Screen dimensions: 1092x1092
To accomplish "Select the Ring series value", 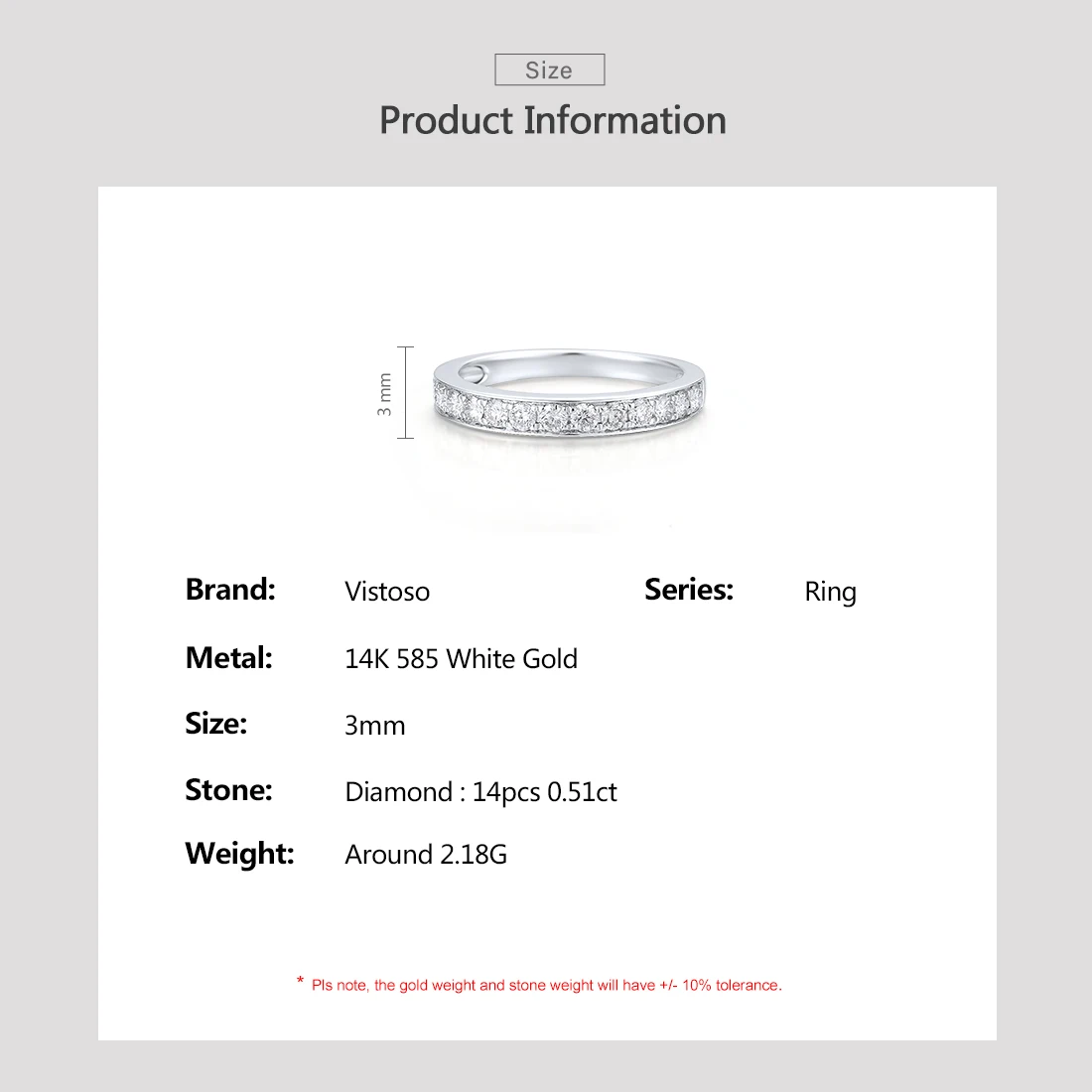I will pos(830,593).
